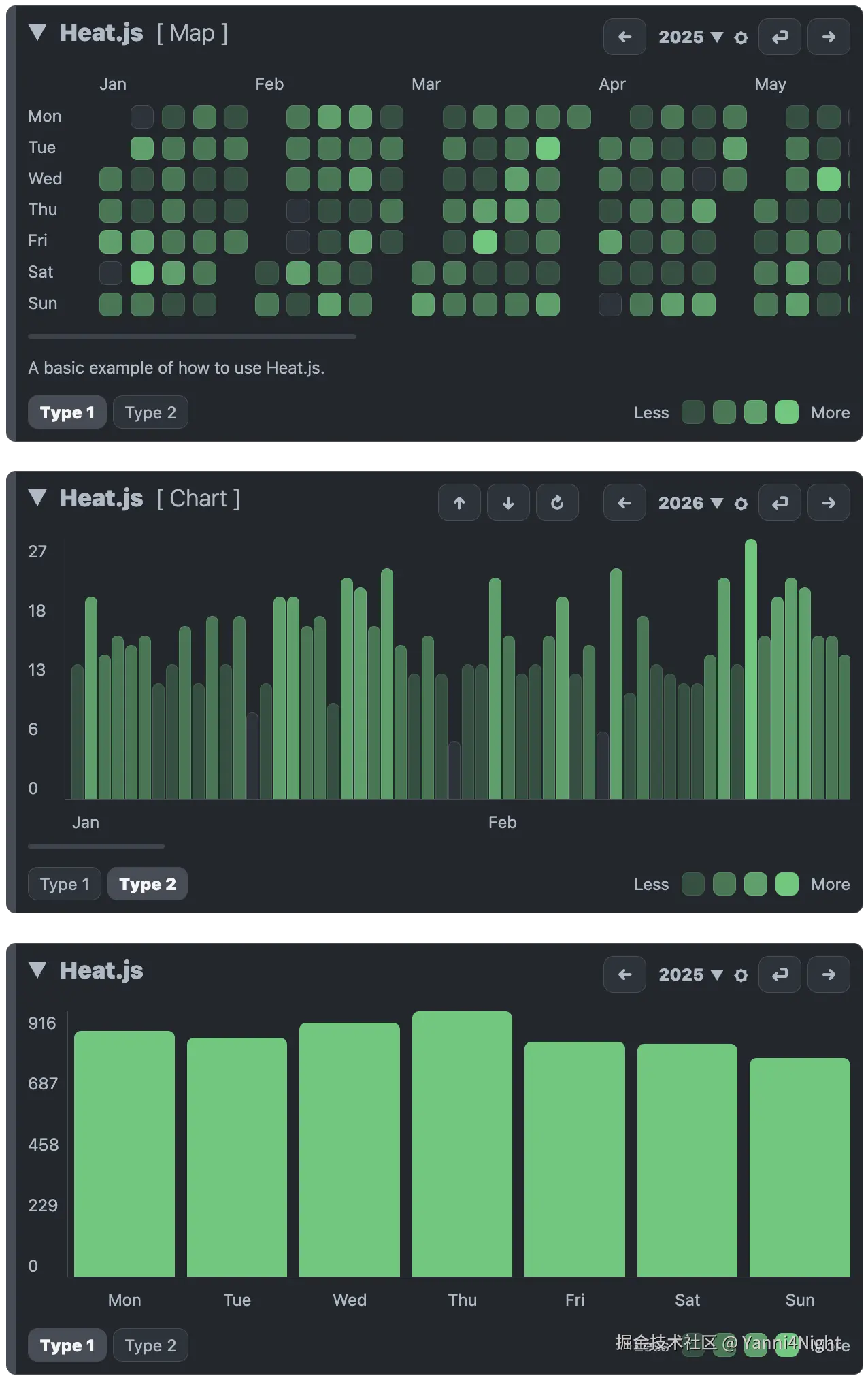
Task: Click return-to-current-year button in Map panel
Action: (x=780, y=37)
